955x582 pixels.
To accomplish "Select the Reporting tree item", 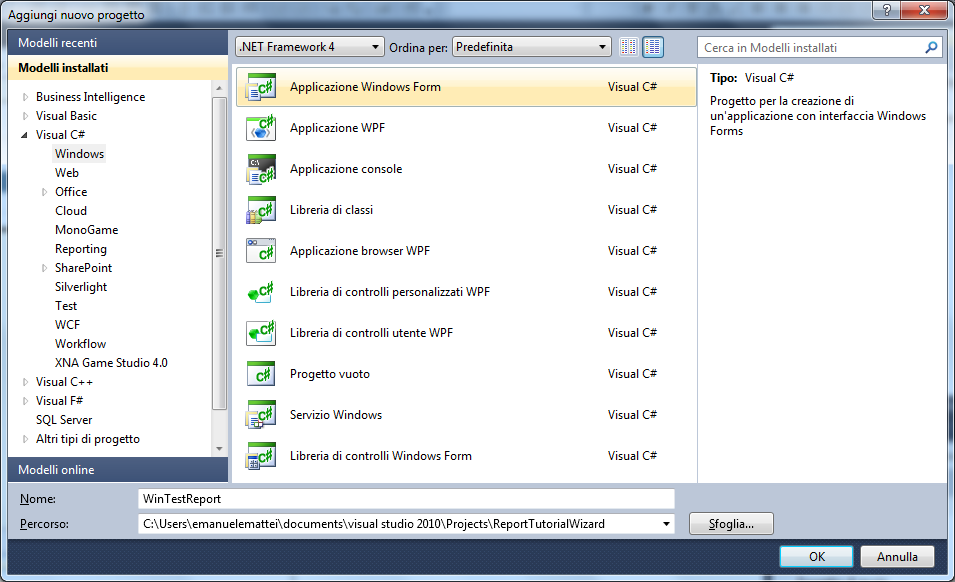I will pos(81,249).
